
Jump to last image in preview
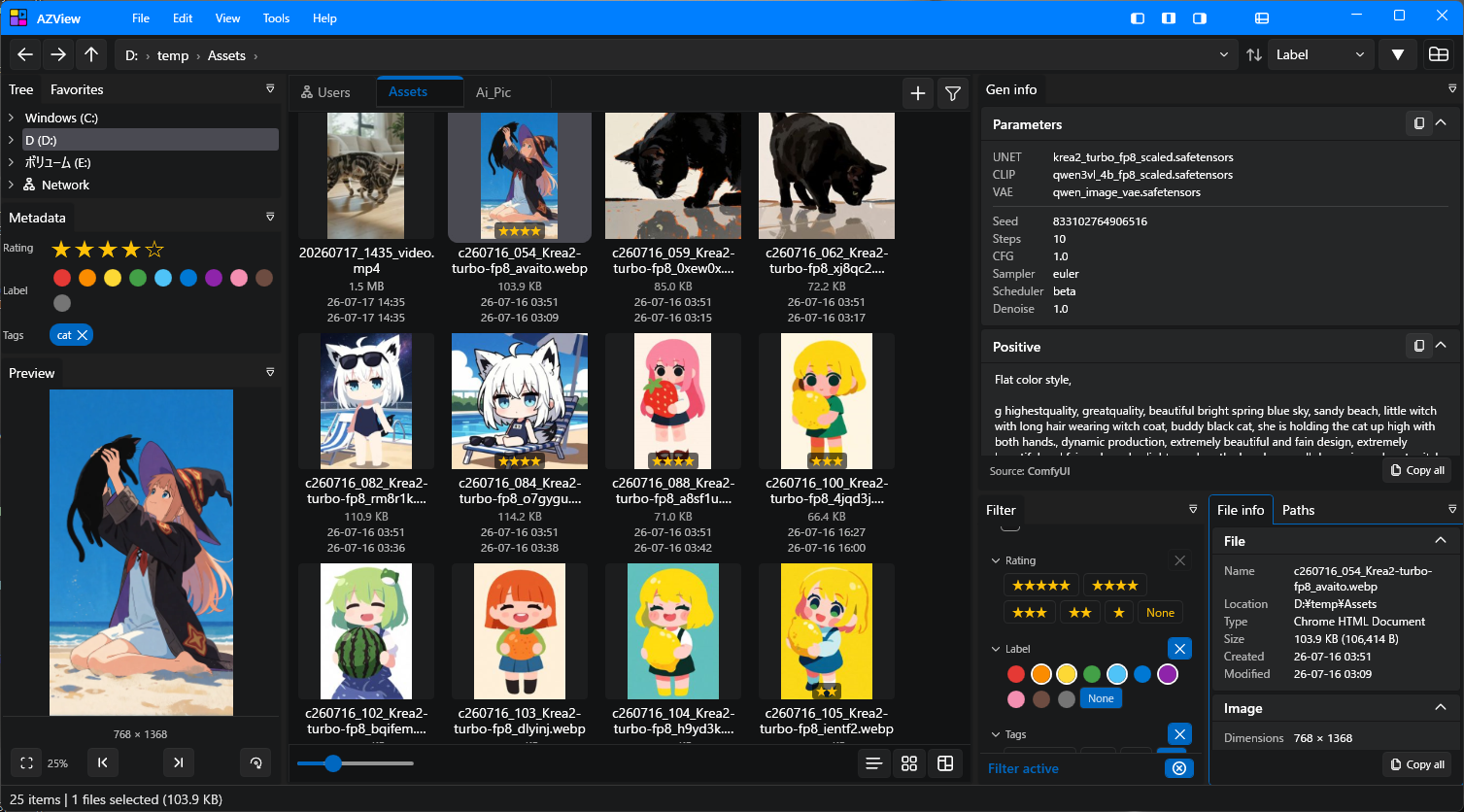178,763
